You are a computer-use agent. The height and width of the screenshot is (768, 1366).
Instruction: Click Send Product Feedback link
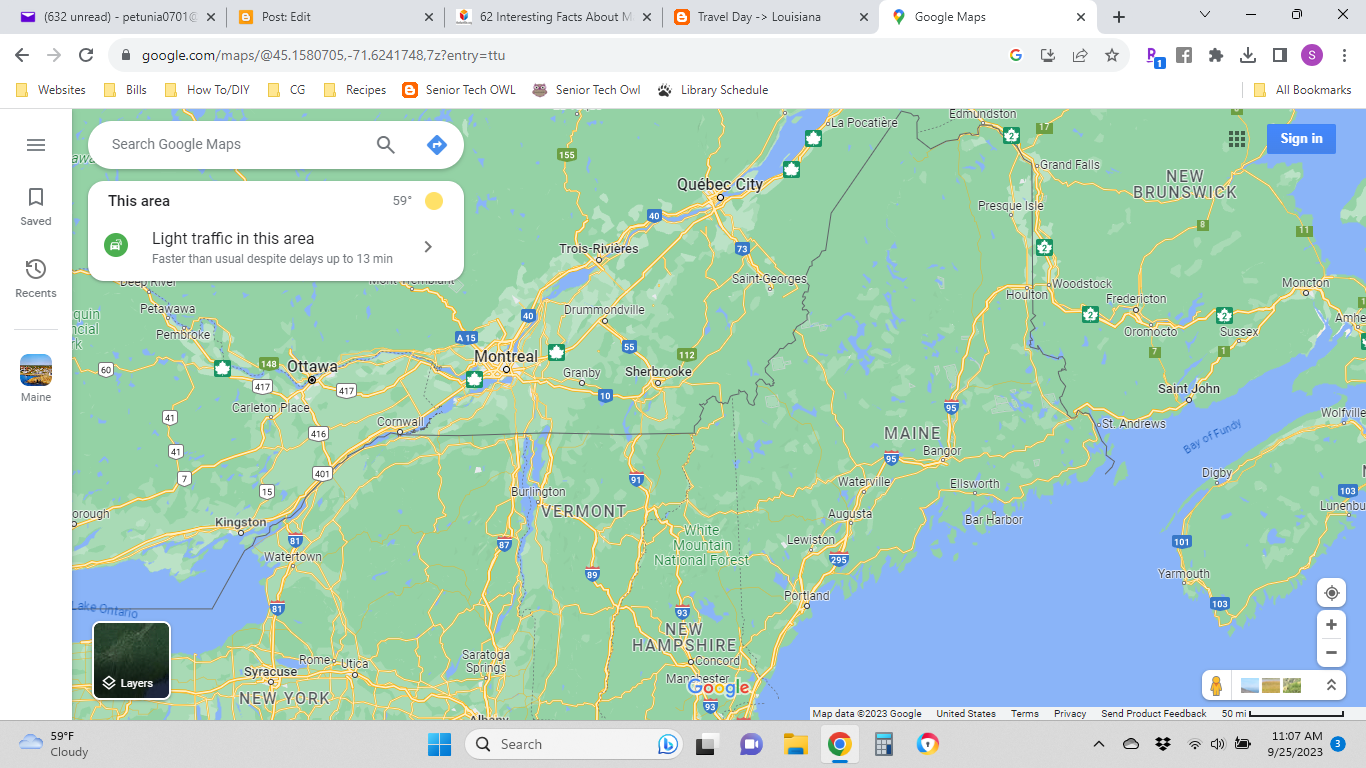click(1153, 714)
